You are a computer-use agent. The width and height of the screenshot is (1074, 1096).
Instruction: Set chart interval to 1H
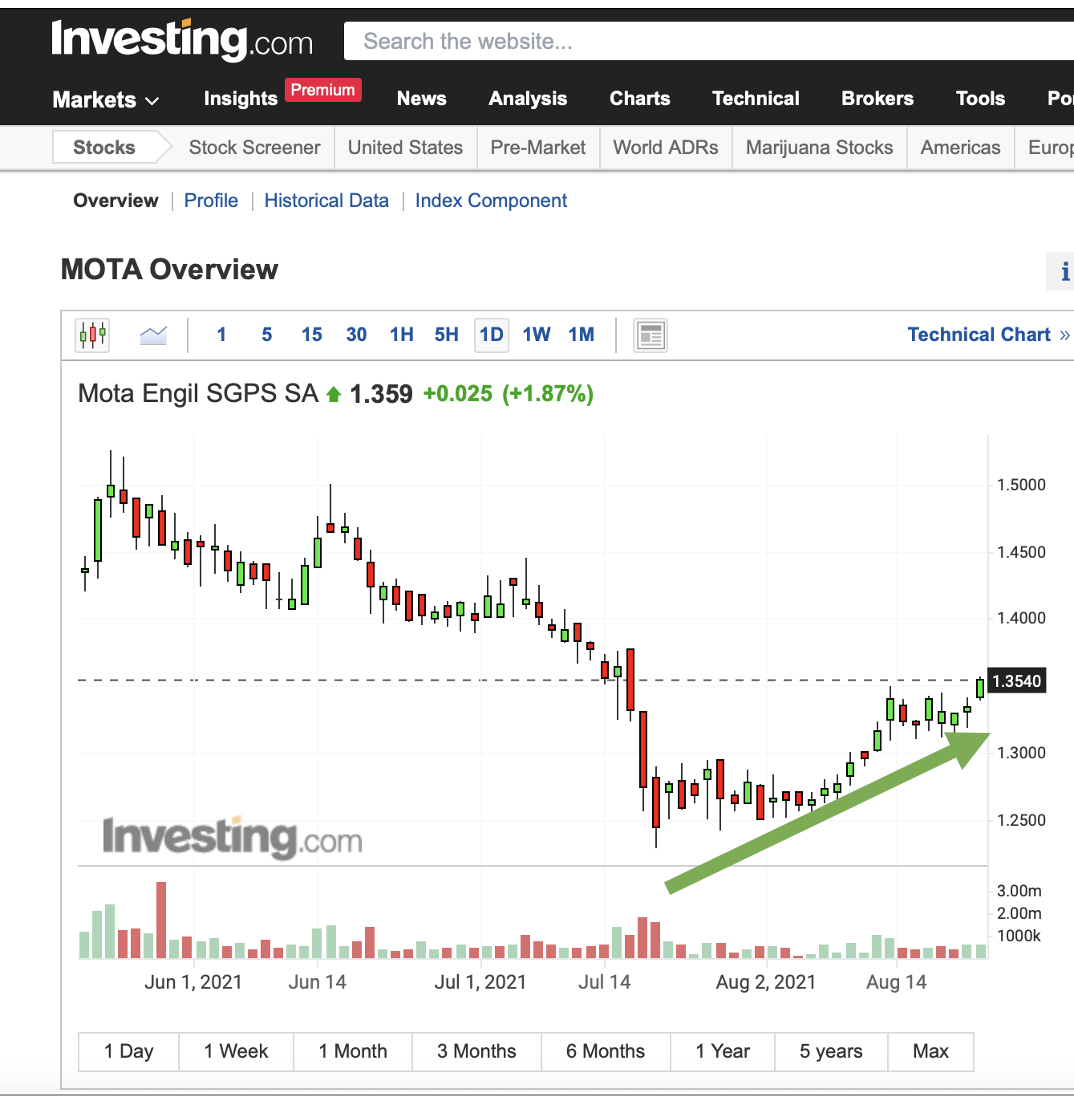coord(402,335)
